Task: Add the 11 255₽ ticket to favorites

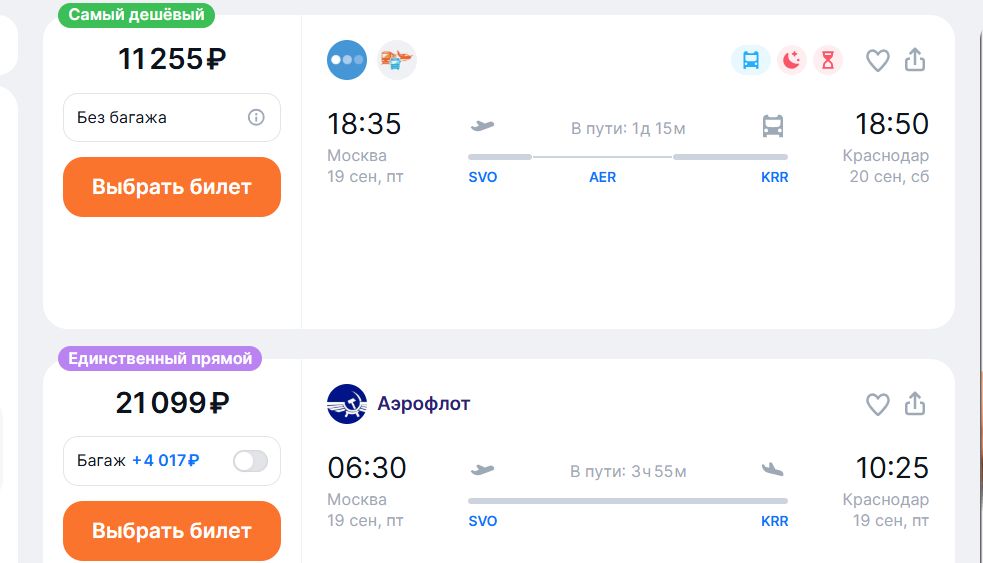Action: tap(877, 61)
